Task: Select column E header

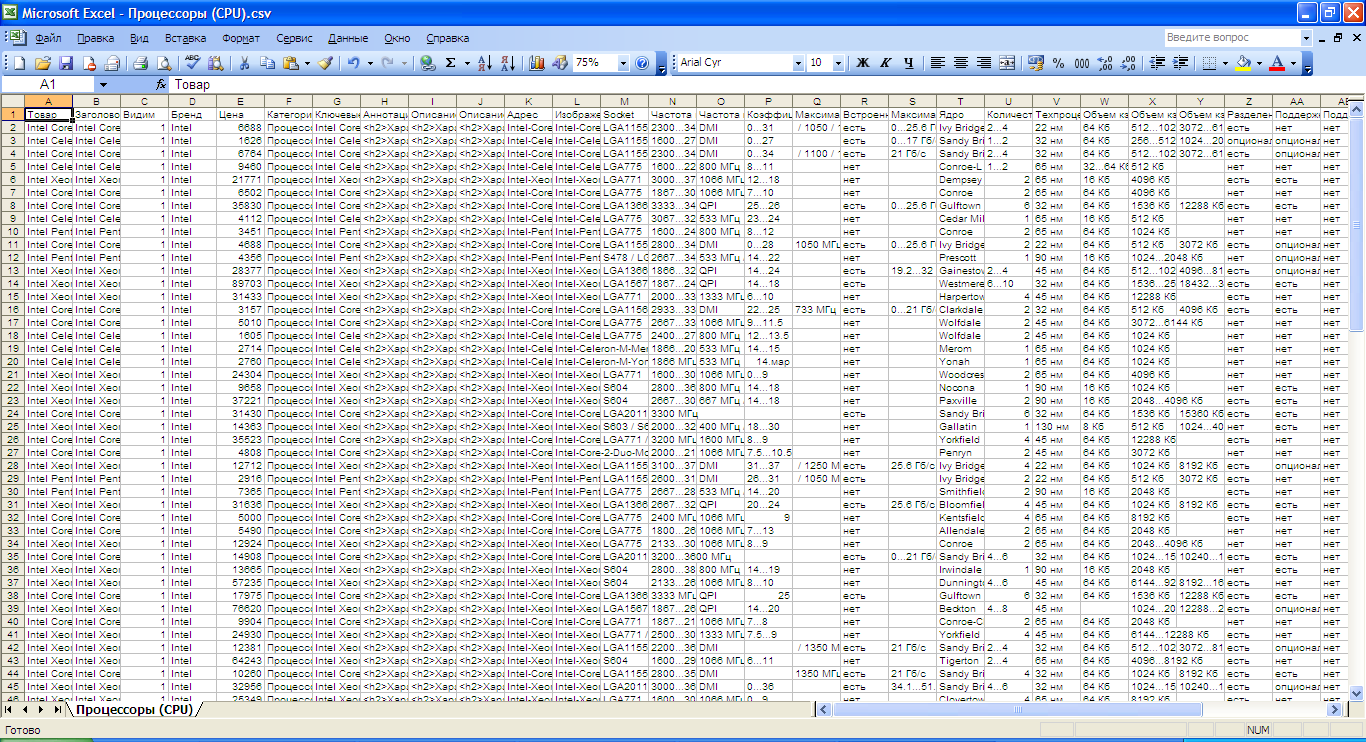Action: pos(240,101)
